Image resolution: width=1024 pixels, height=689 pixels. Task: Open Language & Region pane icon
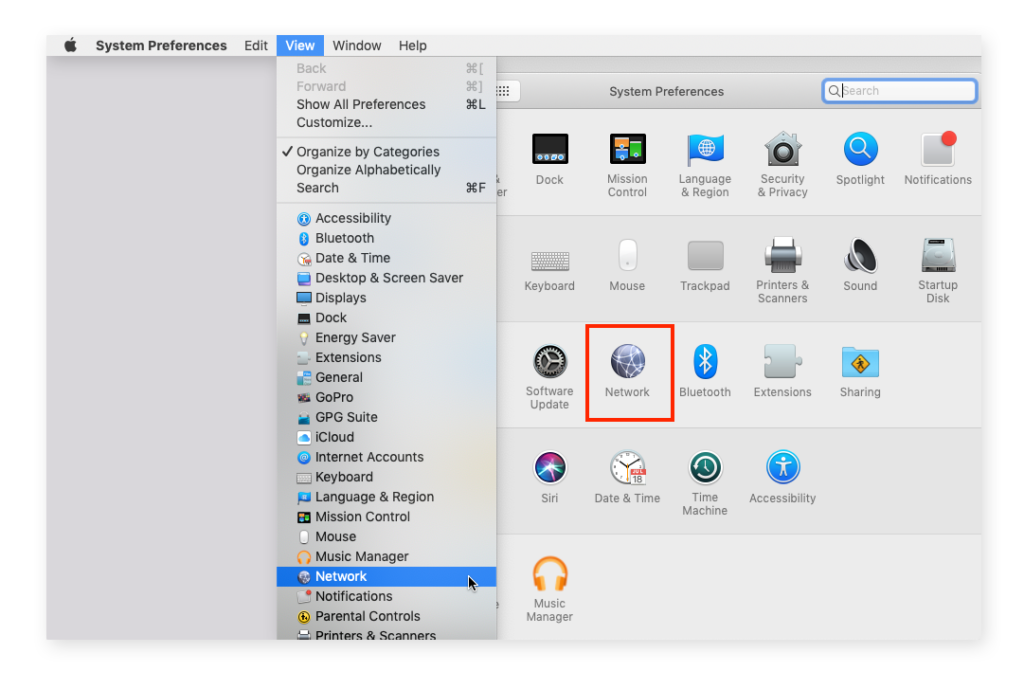[705, 149]
